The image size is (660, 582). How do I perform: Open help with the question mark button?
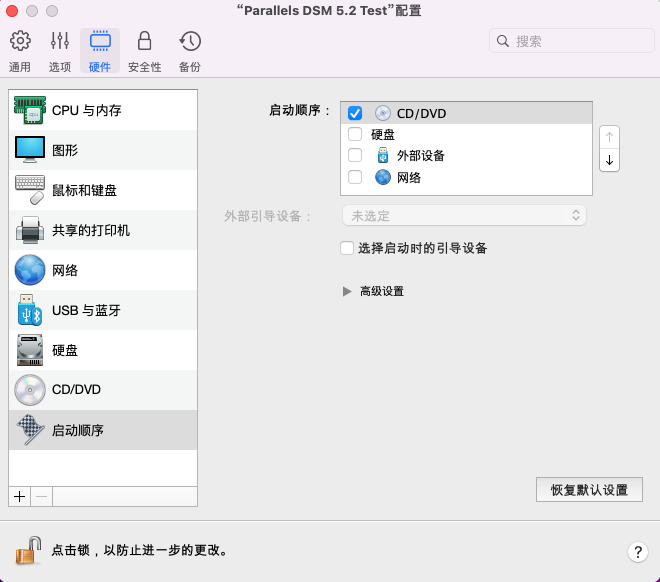pos(638,551)
